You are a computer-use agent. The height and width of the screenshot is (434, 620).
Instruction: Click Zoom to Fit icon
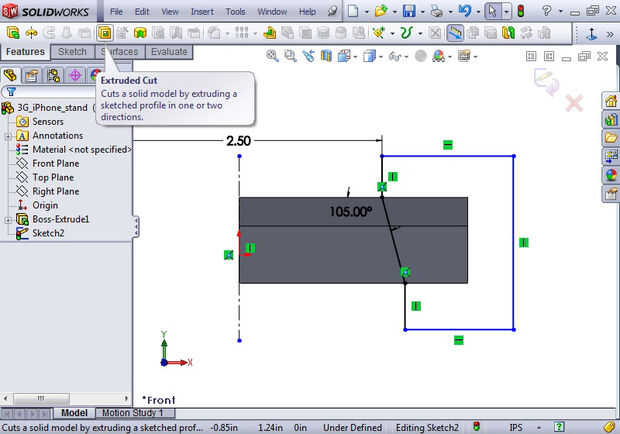pos(272,56)
